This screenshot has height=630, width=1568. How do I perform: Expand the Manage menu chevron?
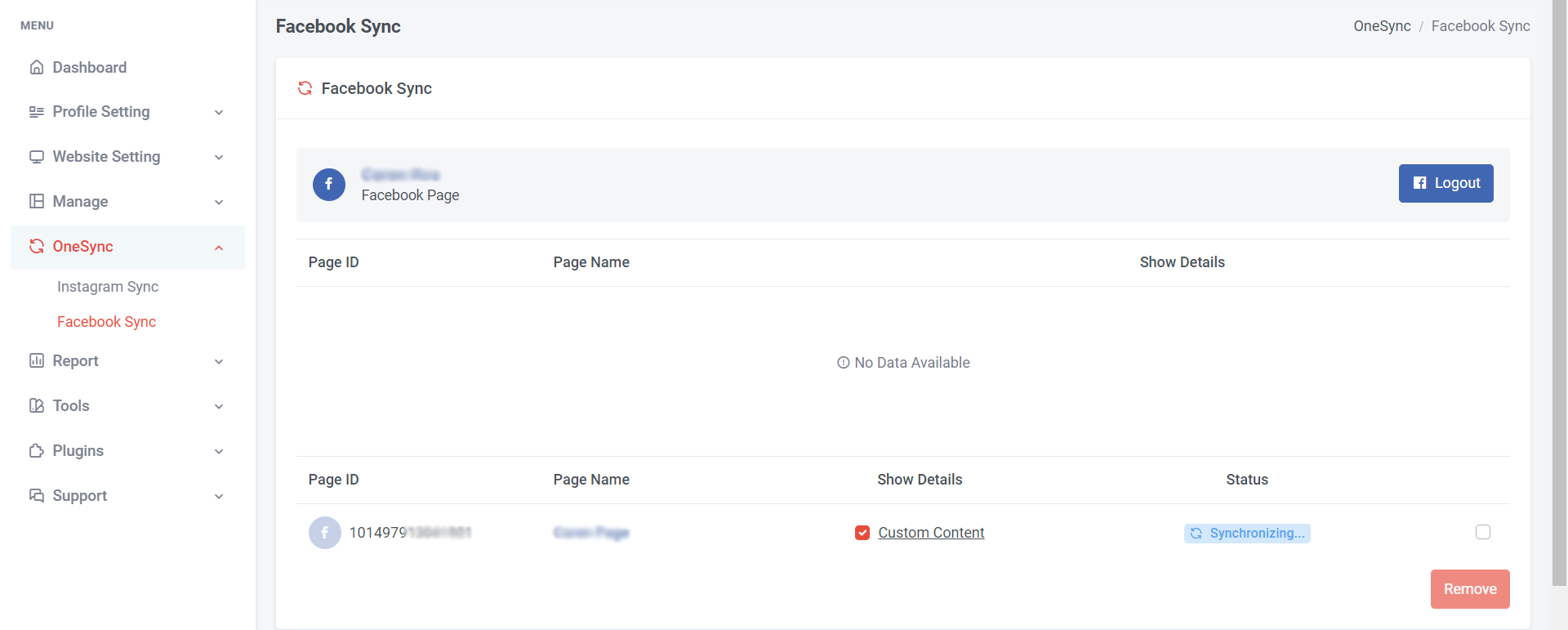tap(219, 203)
